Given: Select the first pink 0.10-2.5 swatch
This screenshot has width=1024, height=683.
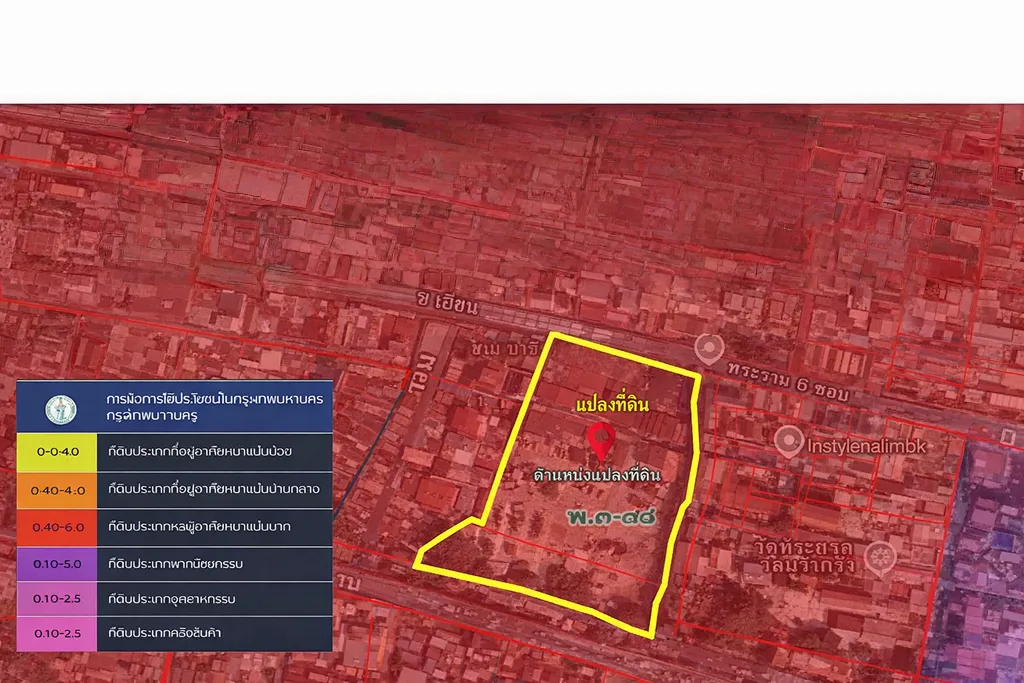Looking at the screenshot, I should 57,598.
